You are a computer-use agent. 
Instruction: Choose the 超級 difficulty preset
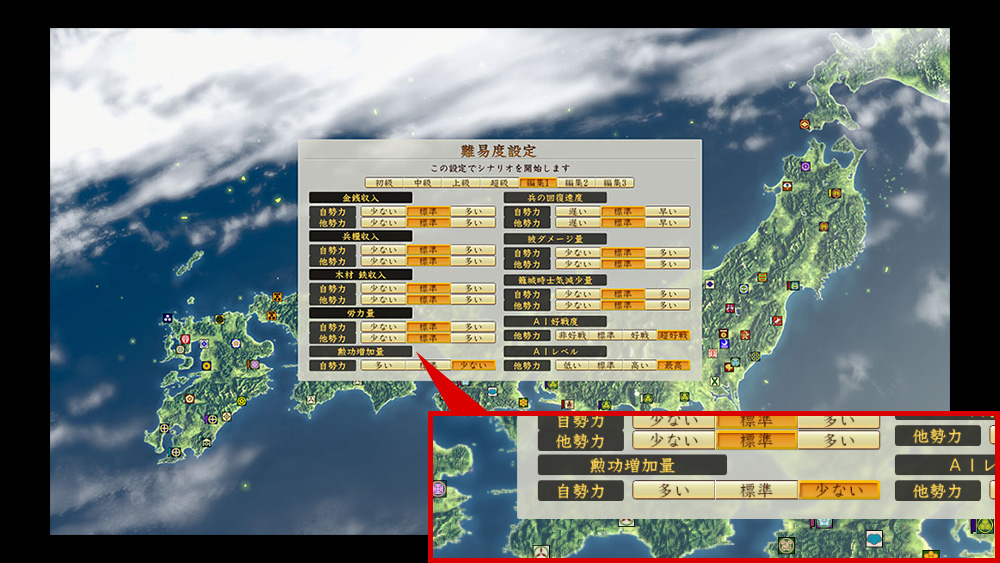(x=498, y=183)
